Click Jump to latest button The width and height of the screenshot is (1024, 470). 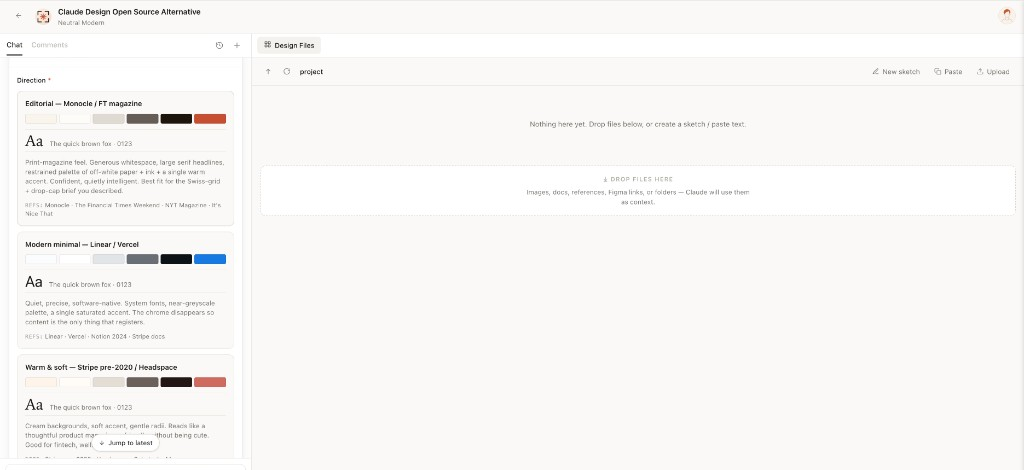tap(125, 443)
